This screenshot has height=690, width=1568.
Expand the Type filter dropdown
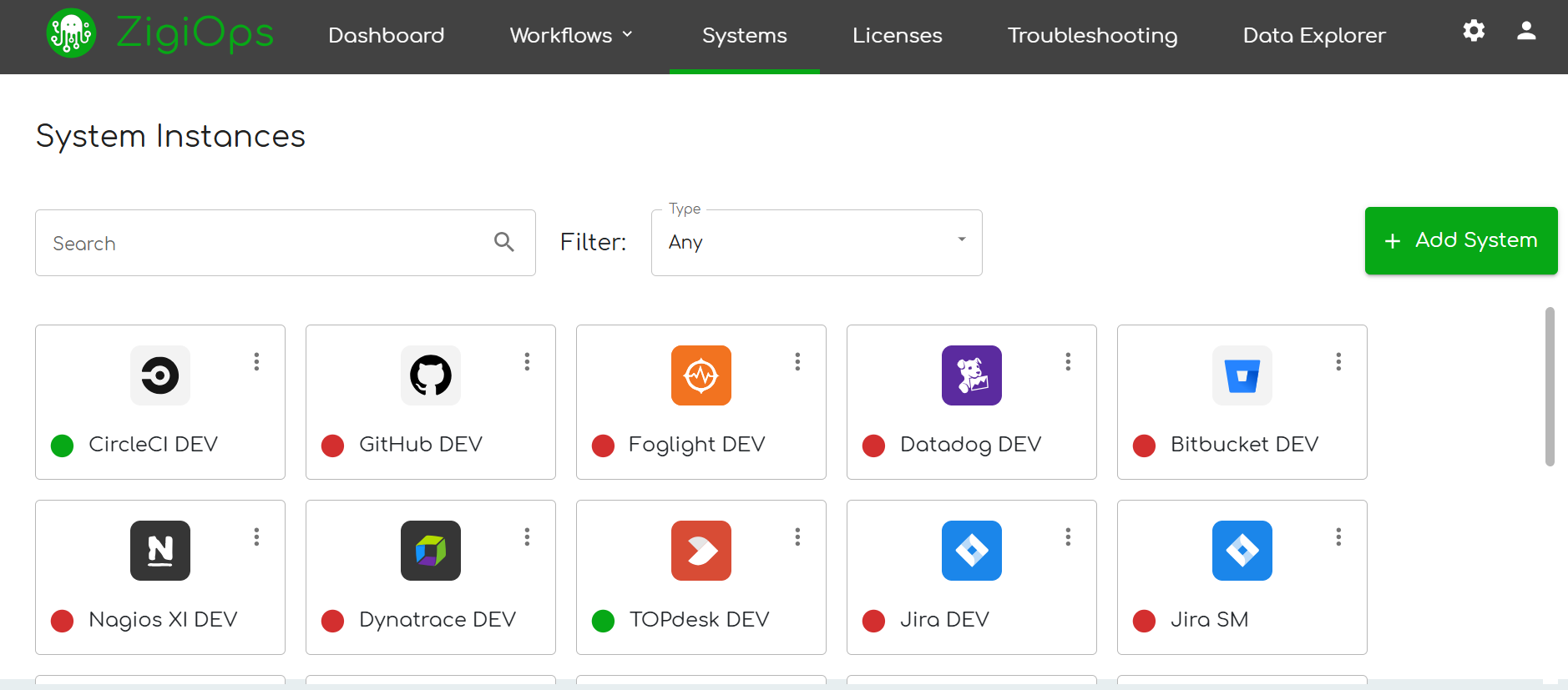tap(816, 242)
